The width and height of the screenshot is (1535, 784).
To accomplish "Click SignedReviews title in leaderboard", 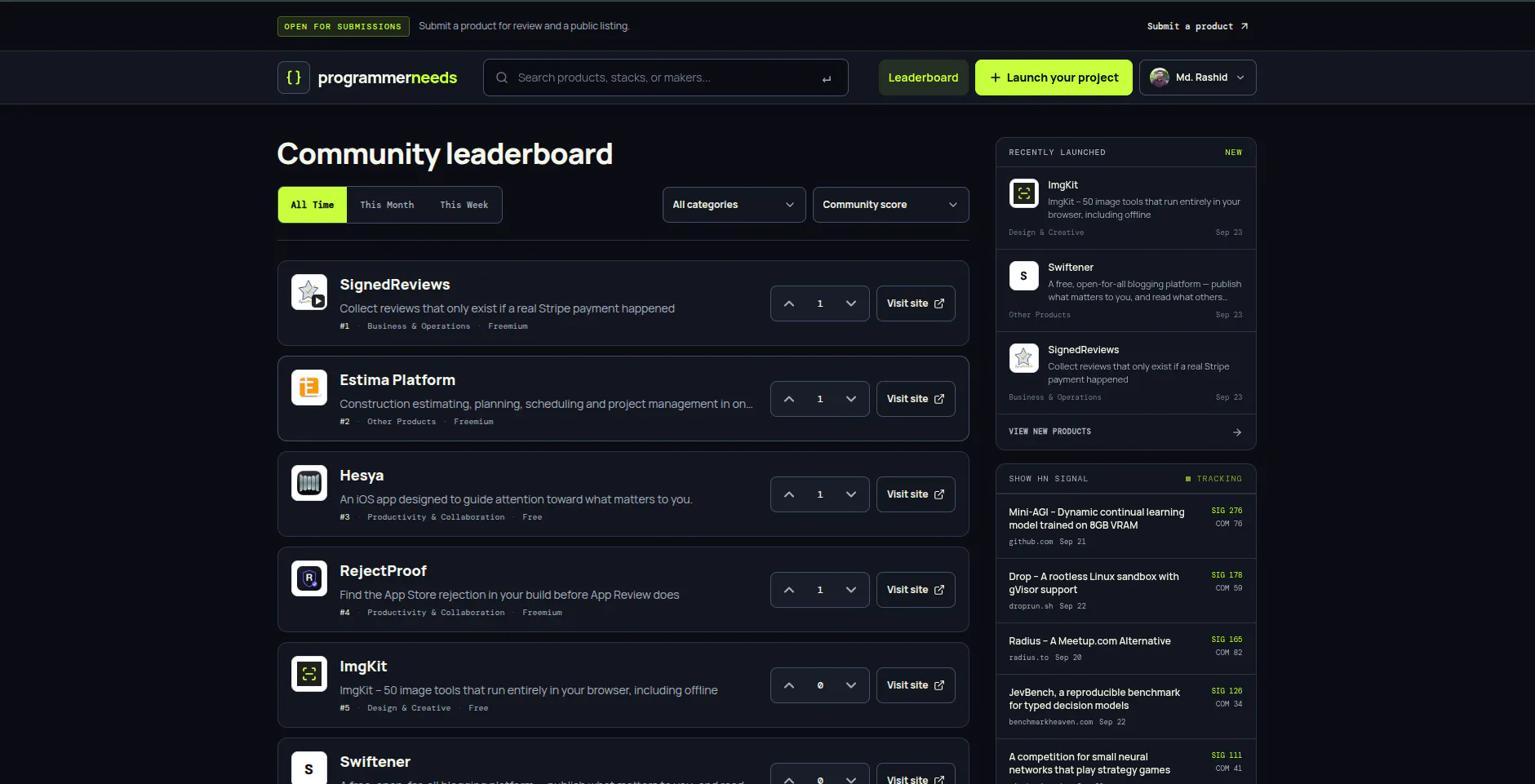I will [395, 285].
